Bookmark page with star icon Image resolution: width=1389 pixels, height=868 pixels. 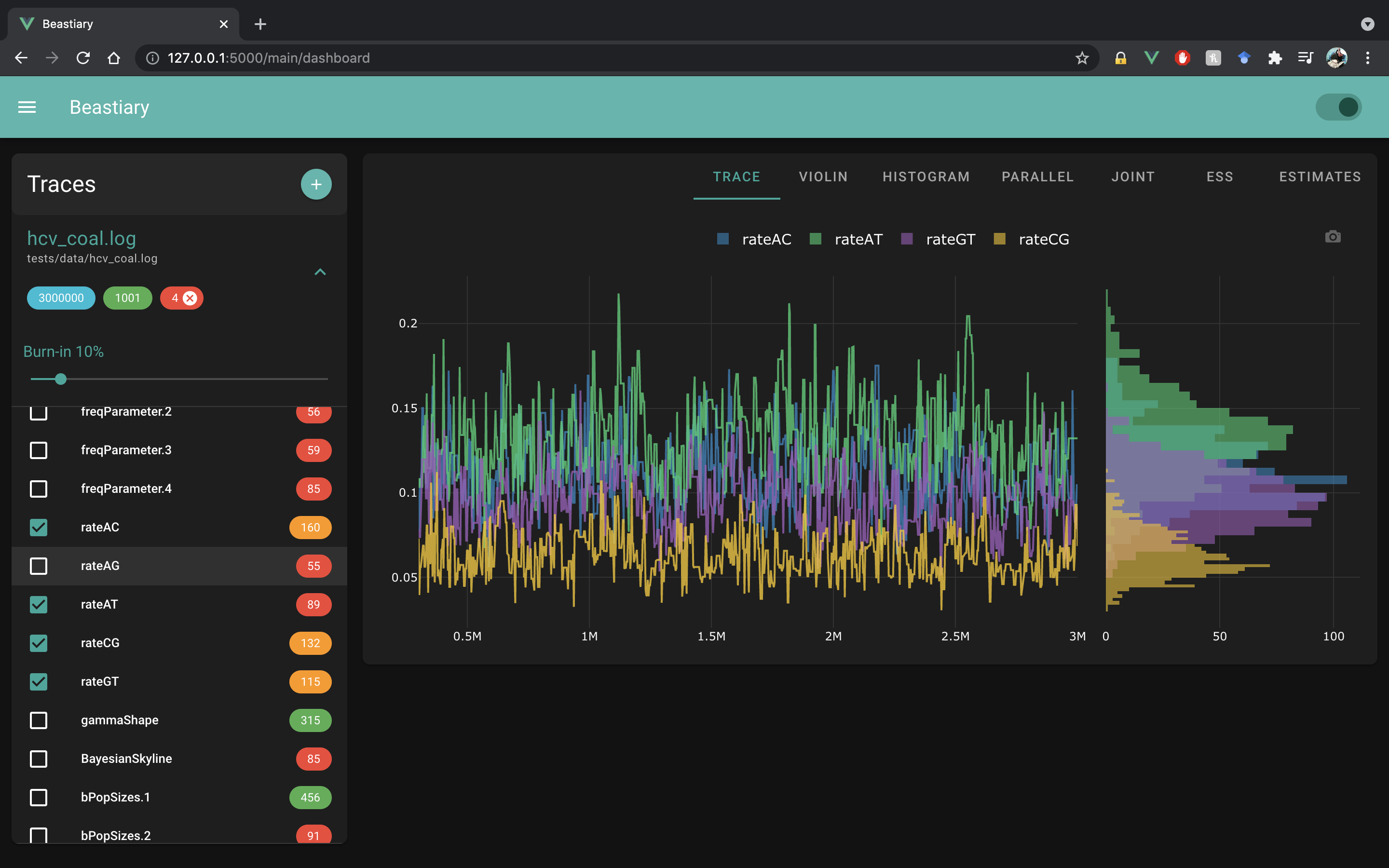click(1081, 58)
